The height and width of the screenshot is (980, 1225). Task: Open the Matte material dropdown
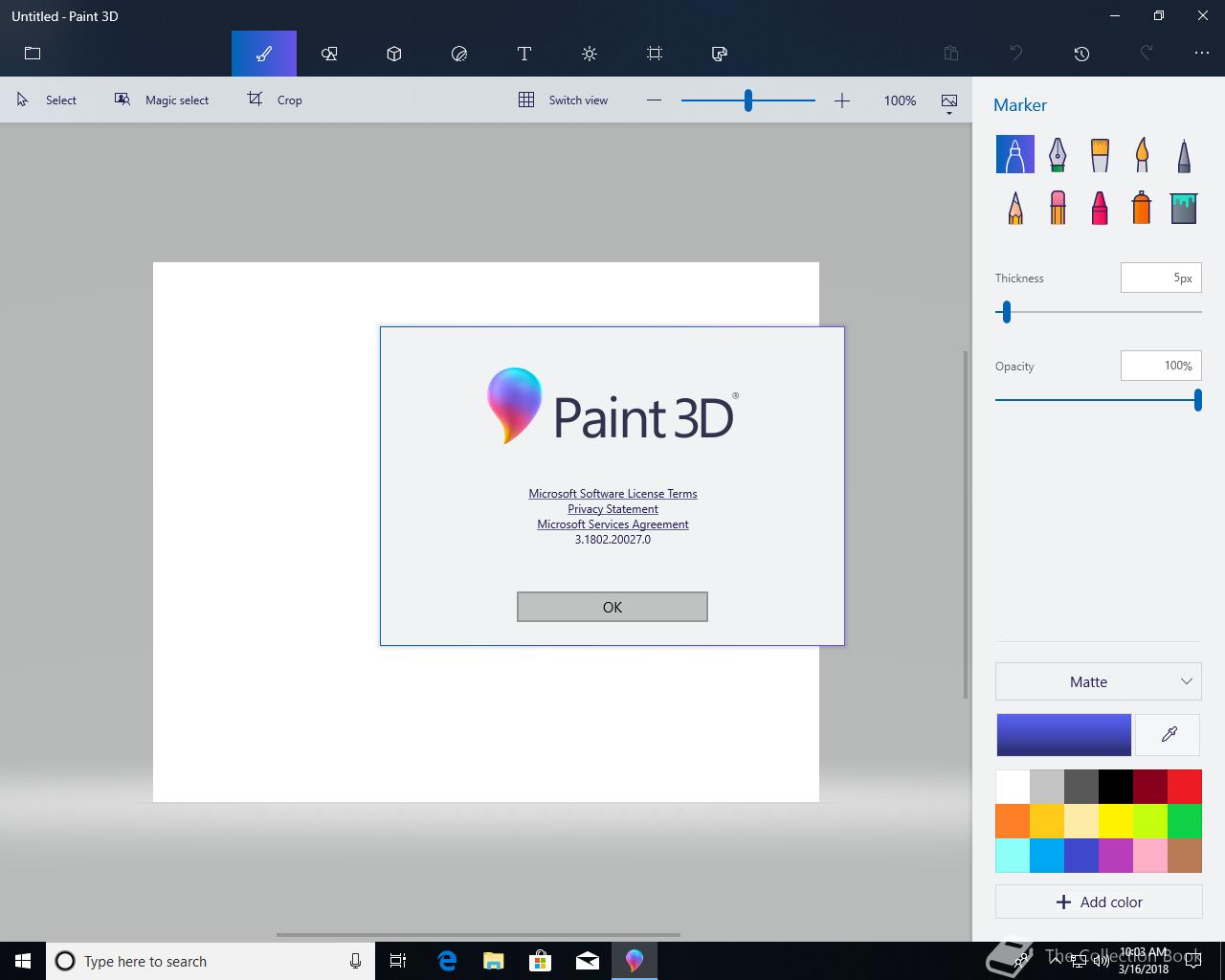pyautogui.click(x=1098, y=682)
